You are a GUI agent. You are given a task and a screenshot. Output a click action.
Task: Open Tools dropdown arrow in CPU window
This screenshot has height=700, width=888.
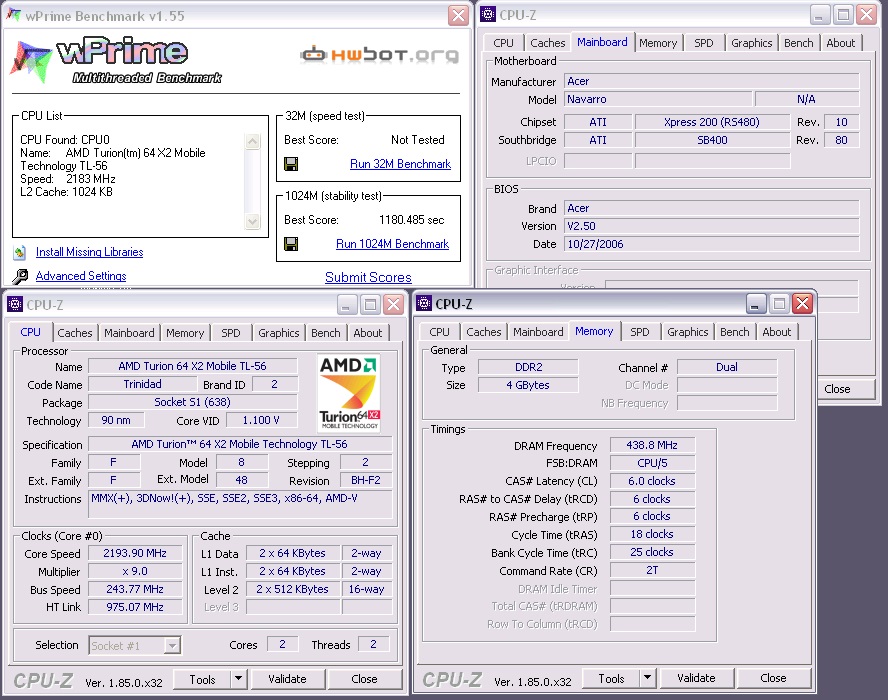[x=238, y=678]
